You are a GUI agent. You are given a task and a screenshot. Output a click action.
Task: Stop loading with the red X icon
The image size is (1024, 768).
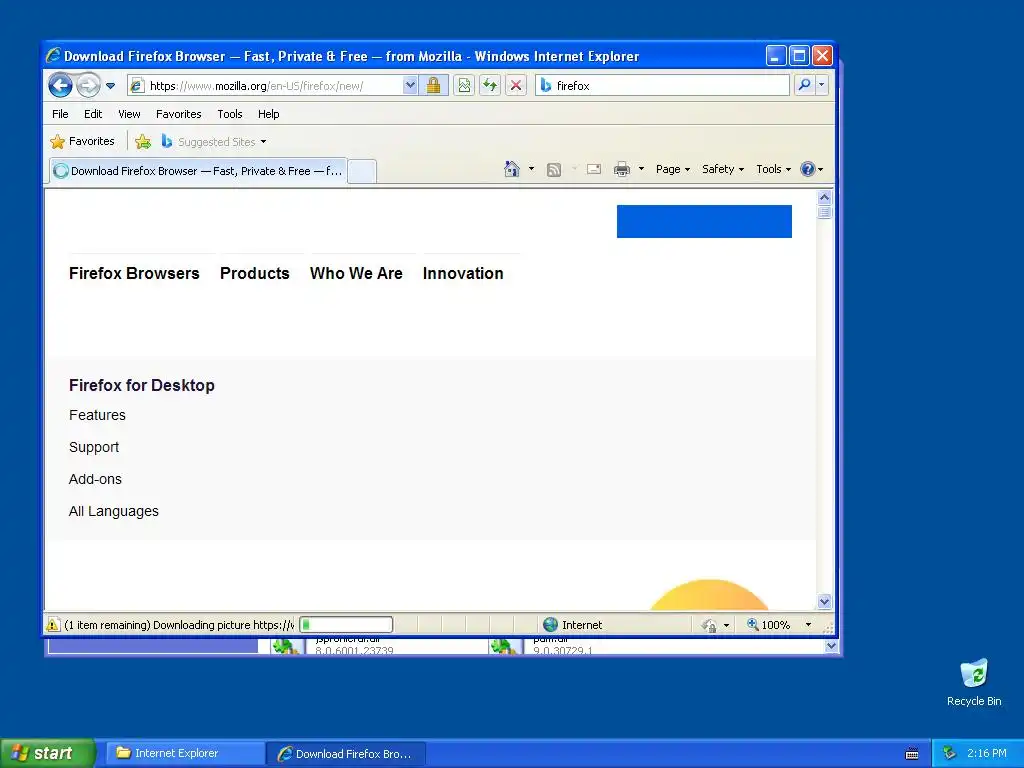(515, 86)
